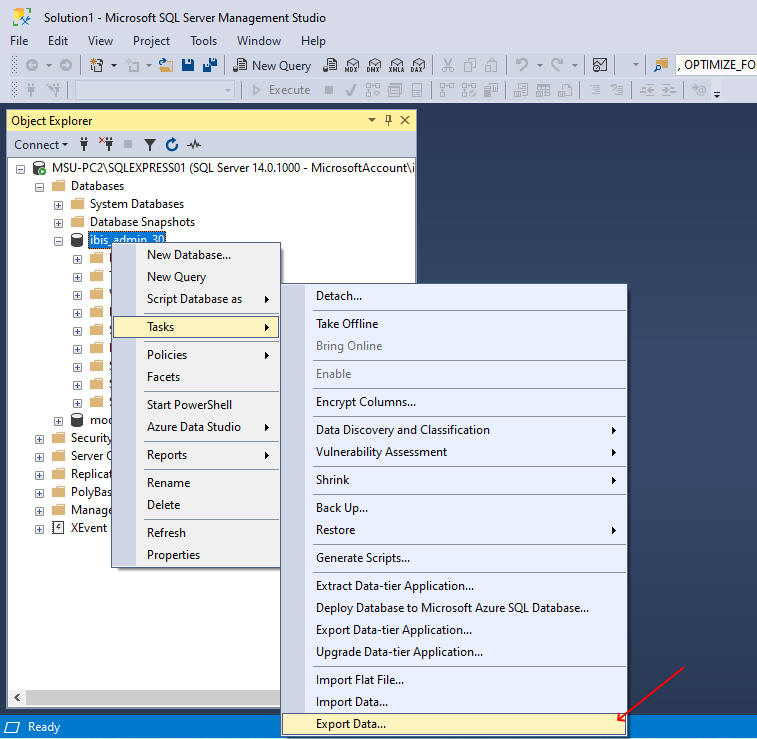Click the New Query toolbar button
The width and height of the screenshot is (757, 739).
[x=272, y=65]
